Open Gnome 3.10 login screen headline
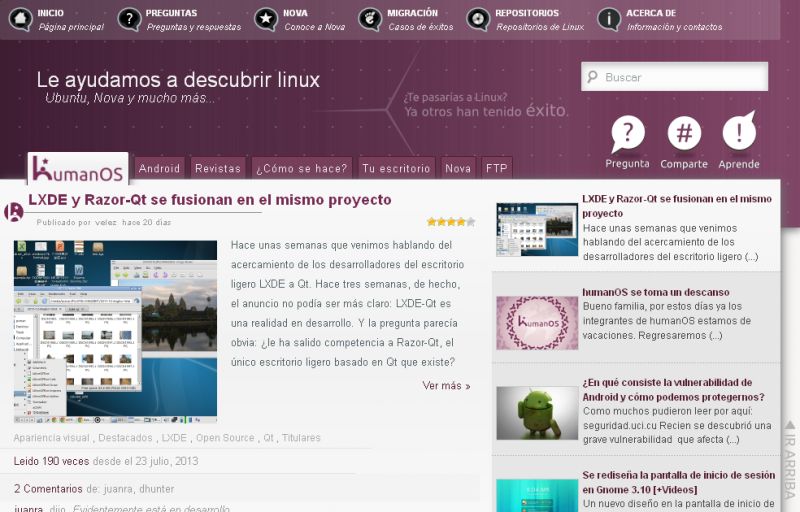 [679, 482]
